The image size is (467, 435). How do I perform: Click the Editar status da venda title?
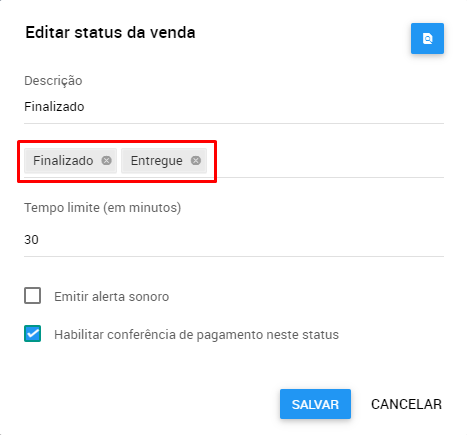[x=110, y=33]
